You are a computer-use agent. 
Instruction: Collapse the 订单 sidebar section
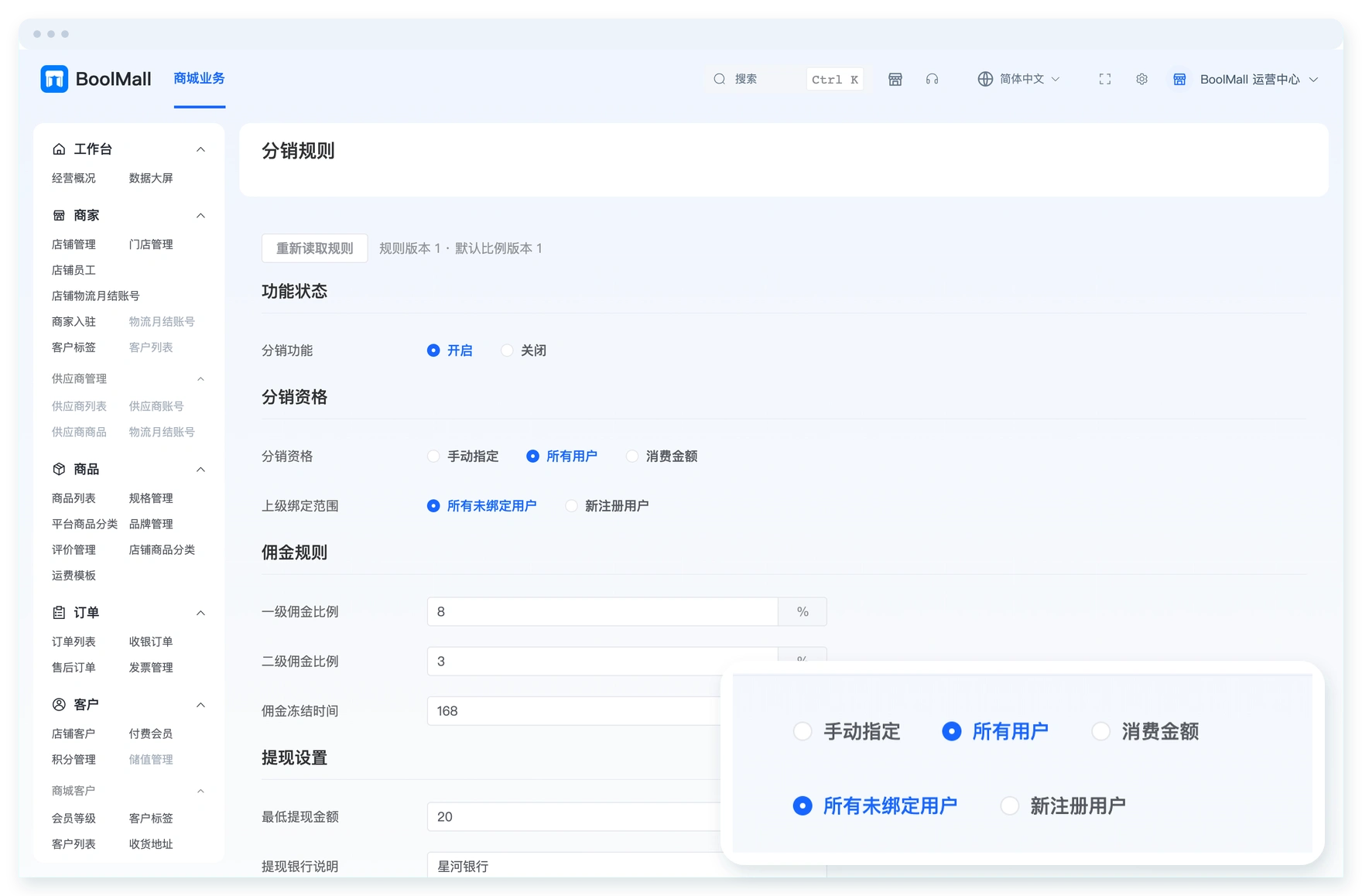tap(200, 612)
